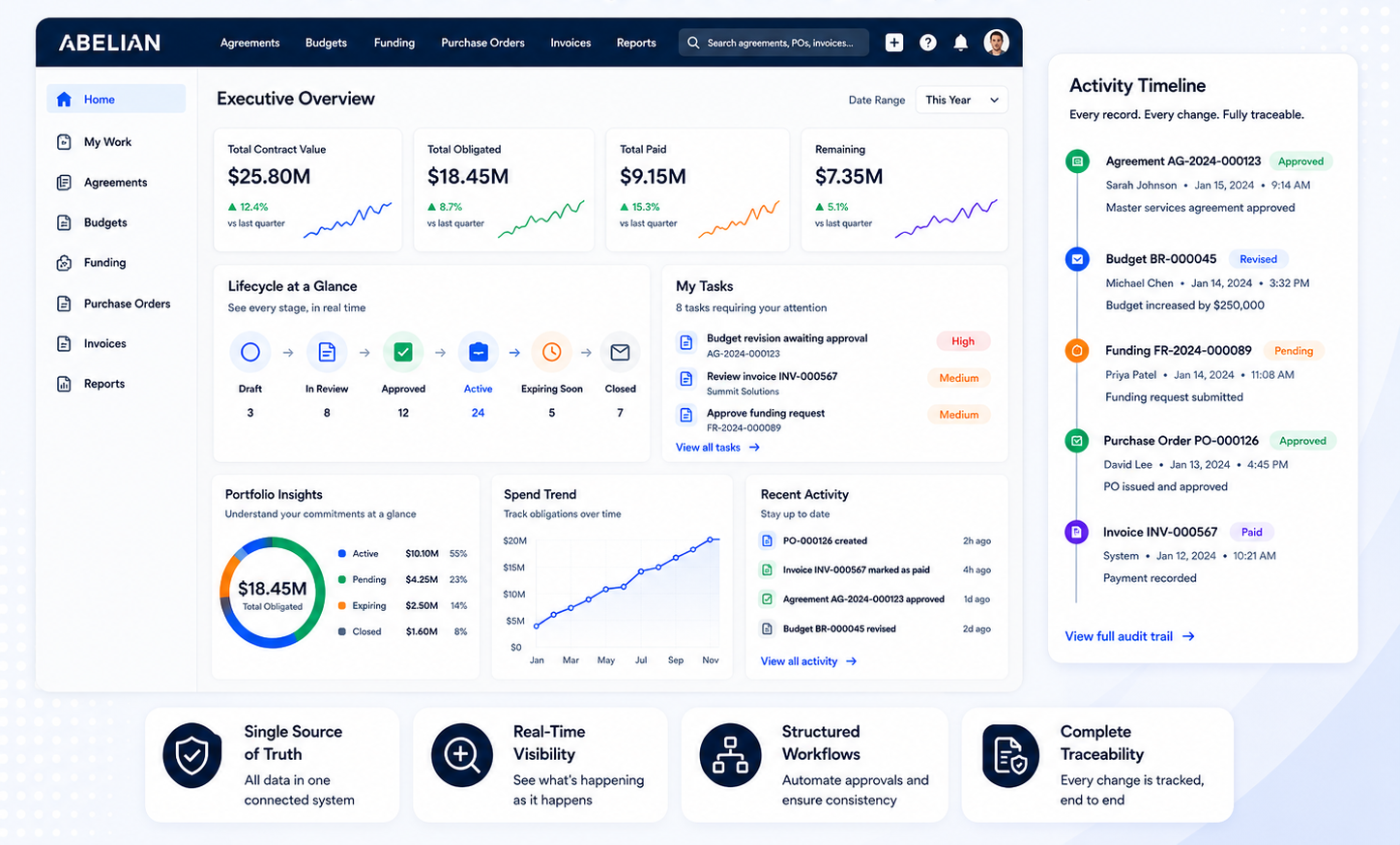Select the Approved lifecycle stage icon
This screenshot has width=1400, height=845.
[403, 353]
